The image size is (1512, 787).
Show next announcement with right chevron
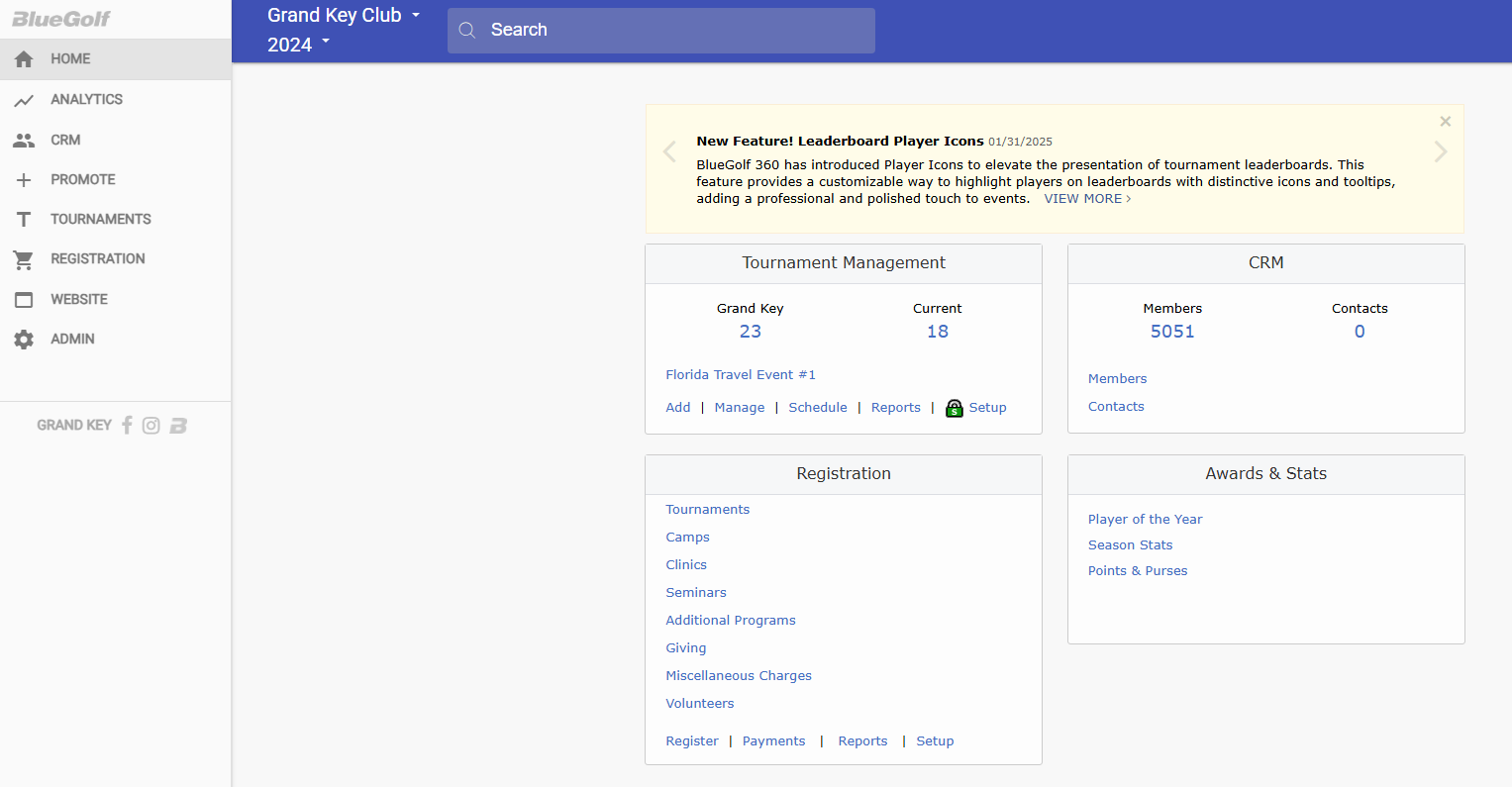(1441, 151)
